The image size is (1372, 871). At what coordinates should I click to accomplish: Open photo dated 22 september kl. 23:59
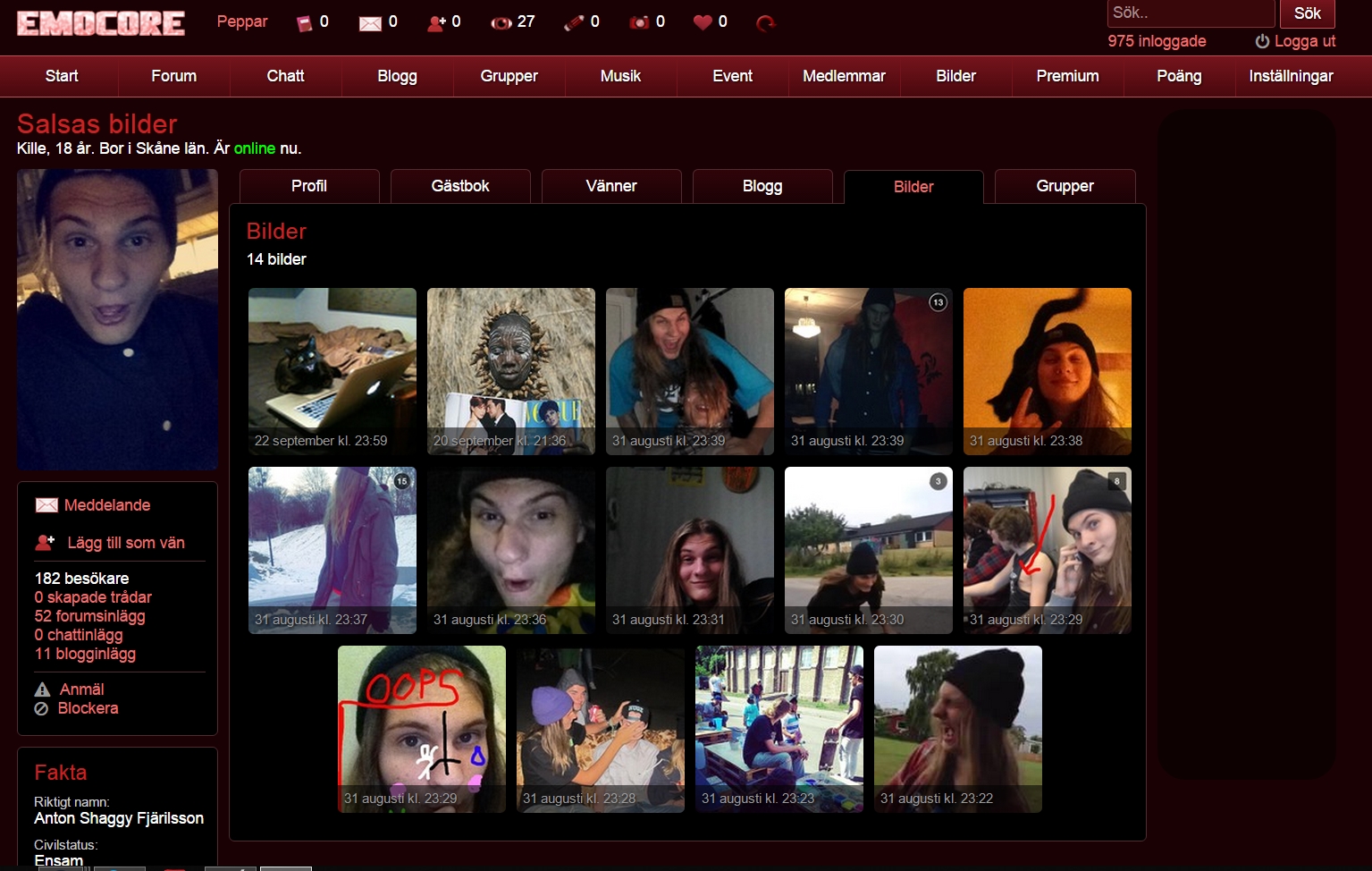[x=332, y=371]
